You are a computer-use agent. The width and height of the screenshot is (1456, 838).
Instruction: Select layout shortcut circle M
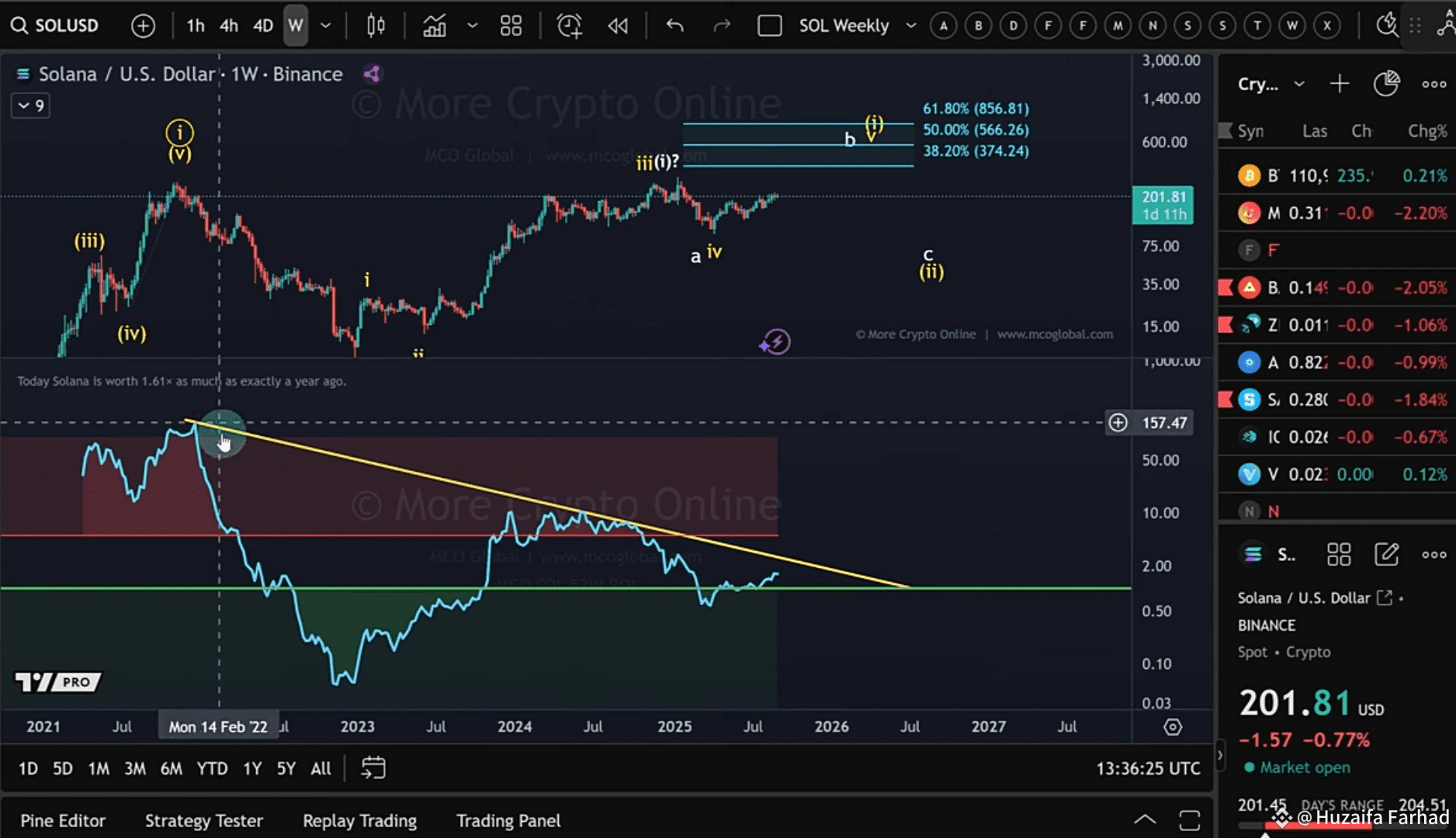click(x=1118, y=26)
